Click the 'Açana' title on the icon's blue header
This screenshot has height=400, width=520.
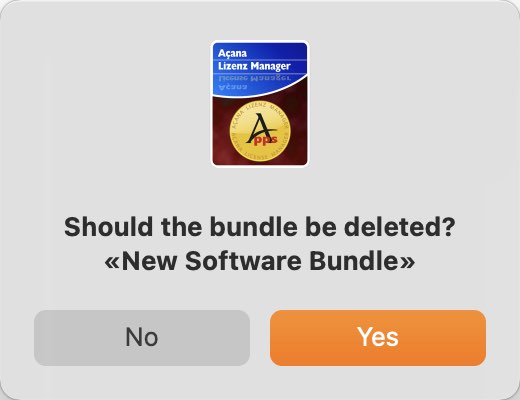tap(232, 53)
